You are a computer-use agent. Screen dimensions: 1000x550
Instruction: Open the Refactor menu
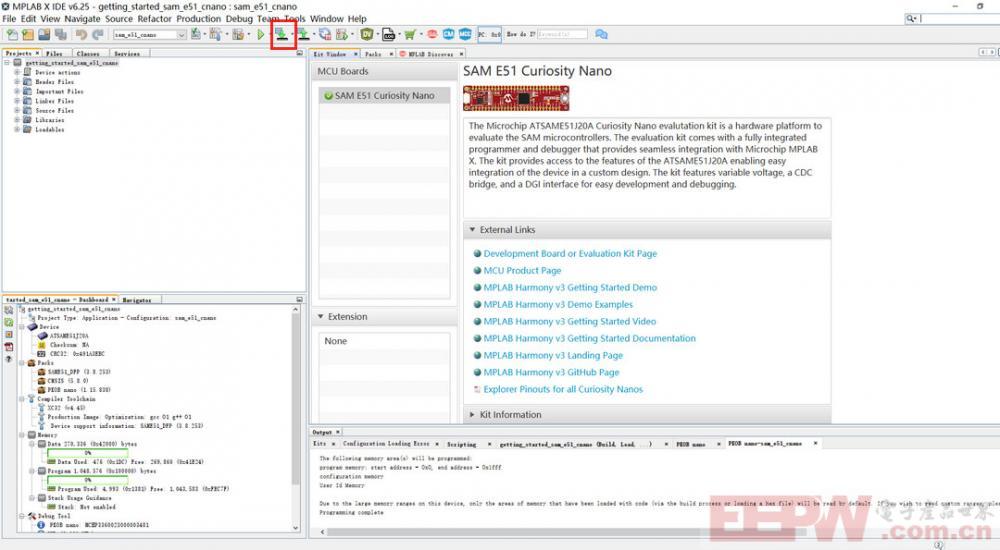click(x=155, y=19)
